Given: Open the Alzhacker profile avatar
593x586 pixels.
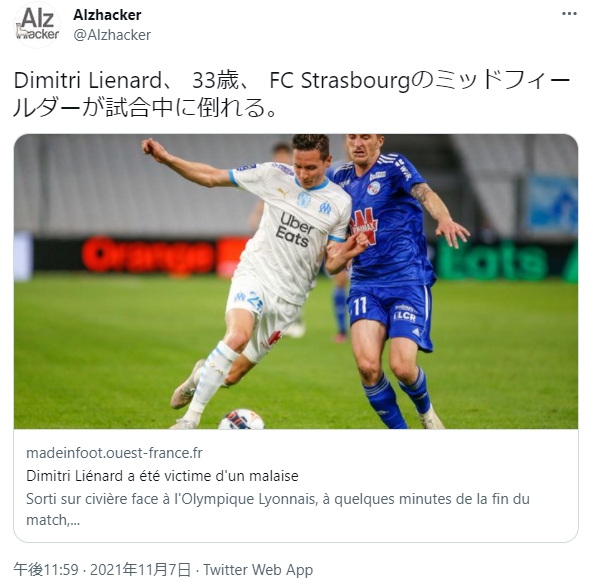Looking at the screenshot, I should tap(37, 25).
